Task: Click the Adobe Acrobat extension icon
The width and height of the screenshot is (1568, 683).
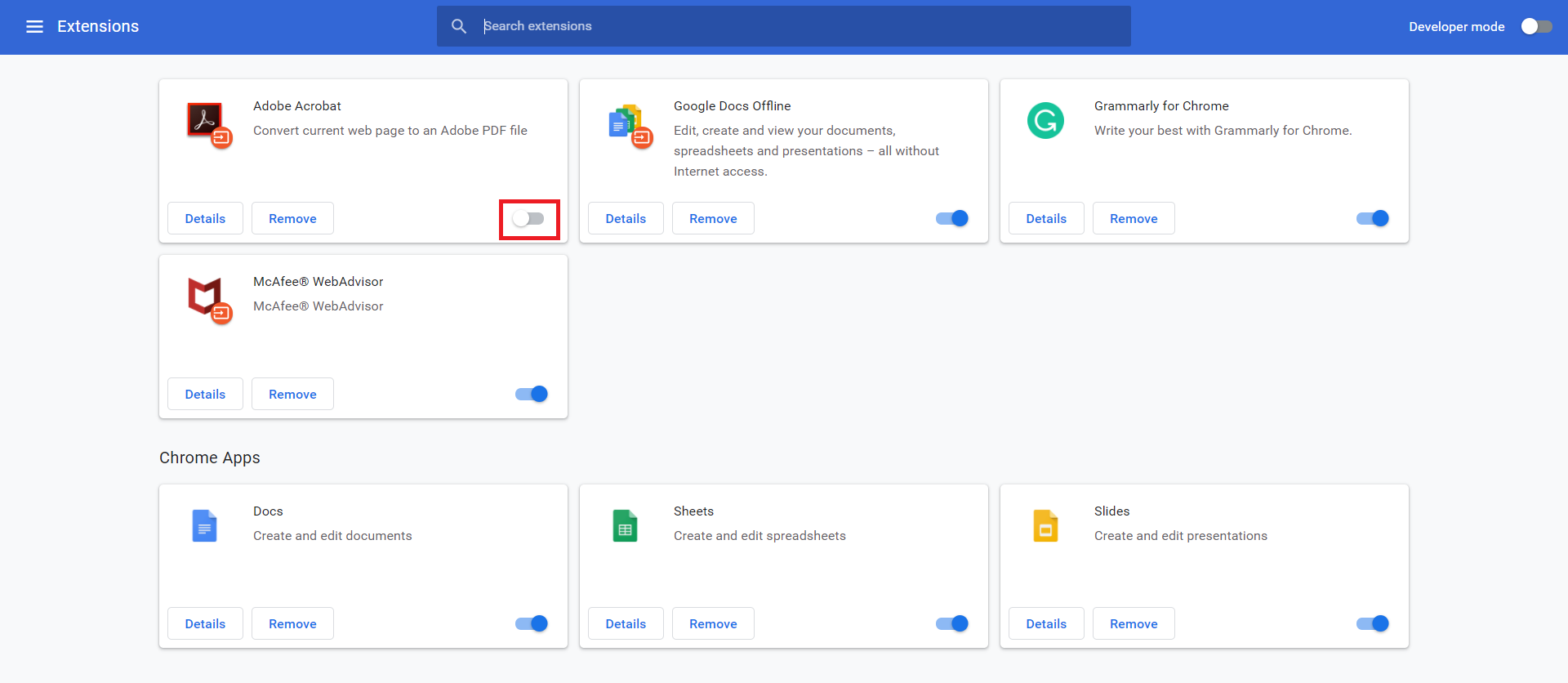Action: point(206,122)
